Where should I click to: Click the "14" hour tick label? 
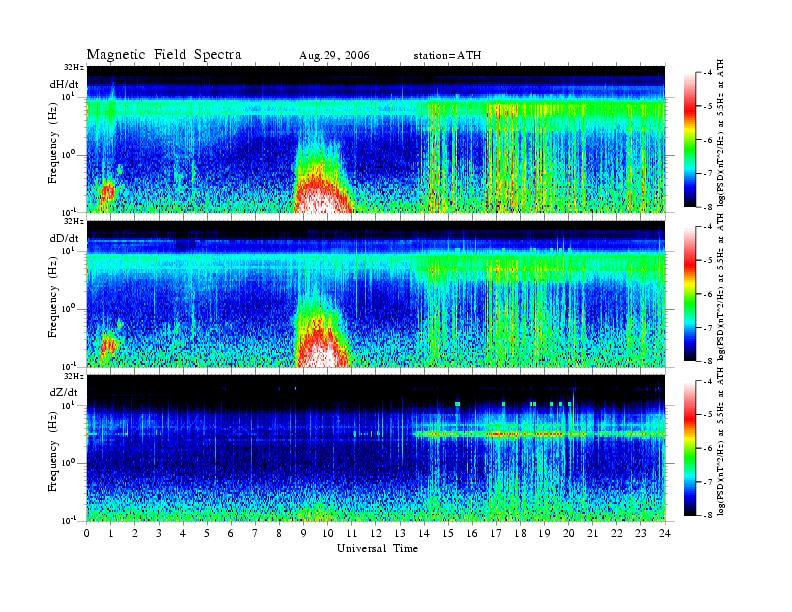tap(424, 533)
